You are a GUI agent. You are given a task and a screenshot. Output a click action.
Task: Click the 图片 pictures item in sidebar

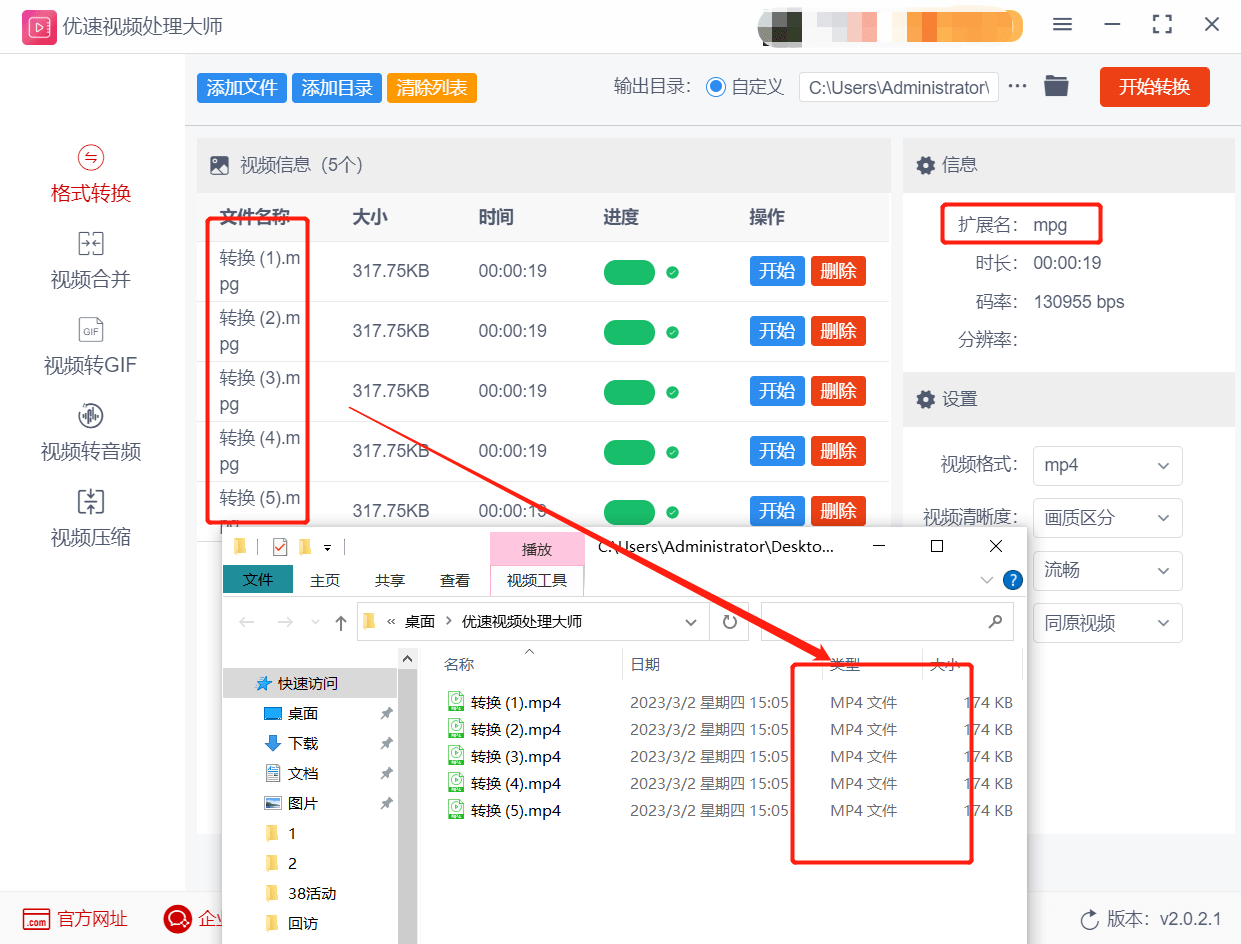303,803
